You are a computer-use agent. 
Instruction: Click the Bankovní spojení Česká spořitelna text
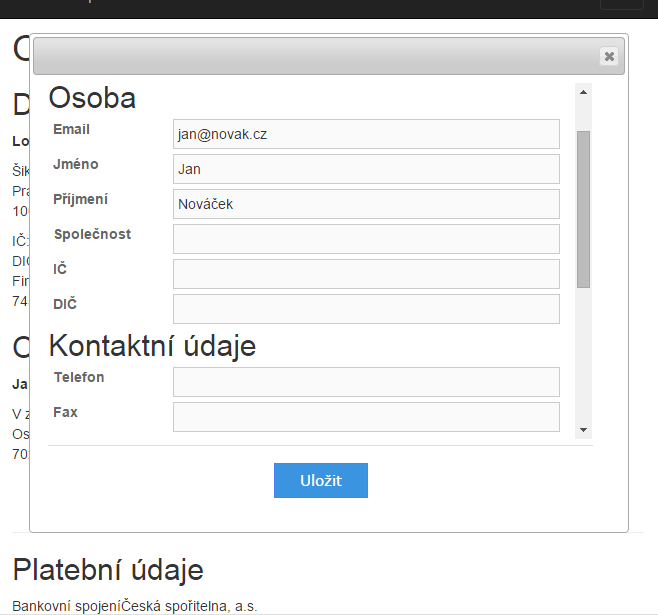[x=135, y=606]
